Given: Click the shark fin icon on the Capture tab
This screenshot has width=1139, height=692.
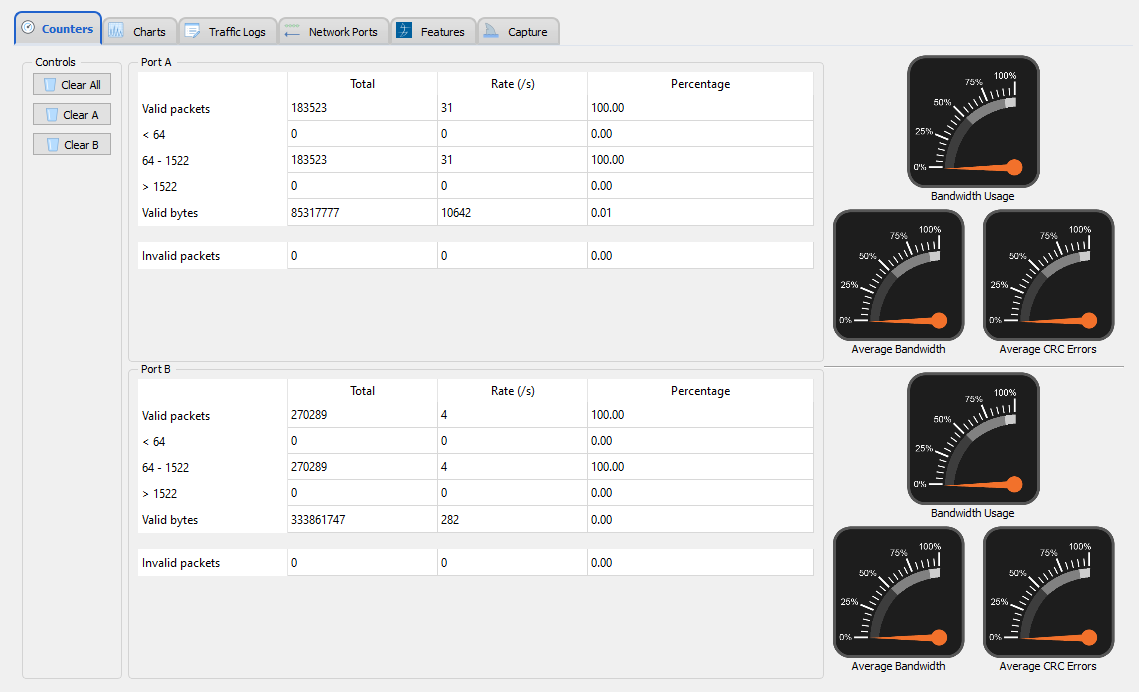Looking at the screenshot, I should click(490, 31).
